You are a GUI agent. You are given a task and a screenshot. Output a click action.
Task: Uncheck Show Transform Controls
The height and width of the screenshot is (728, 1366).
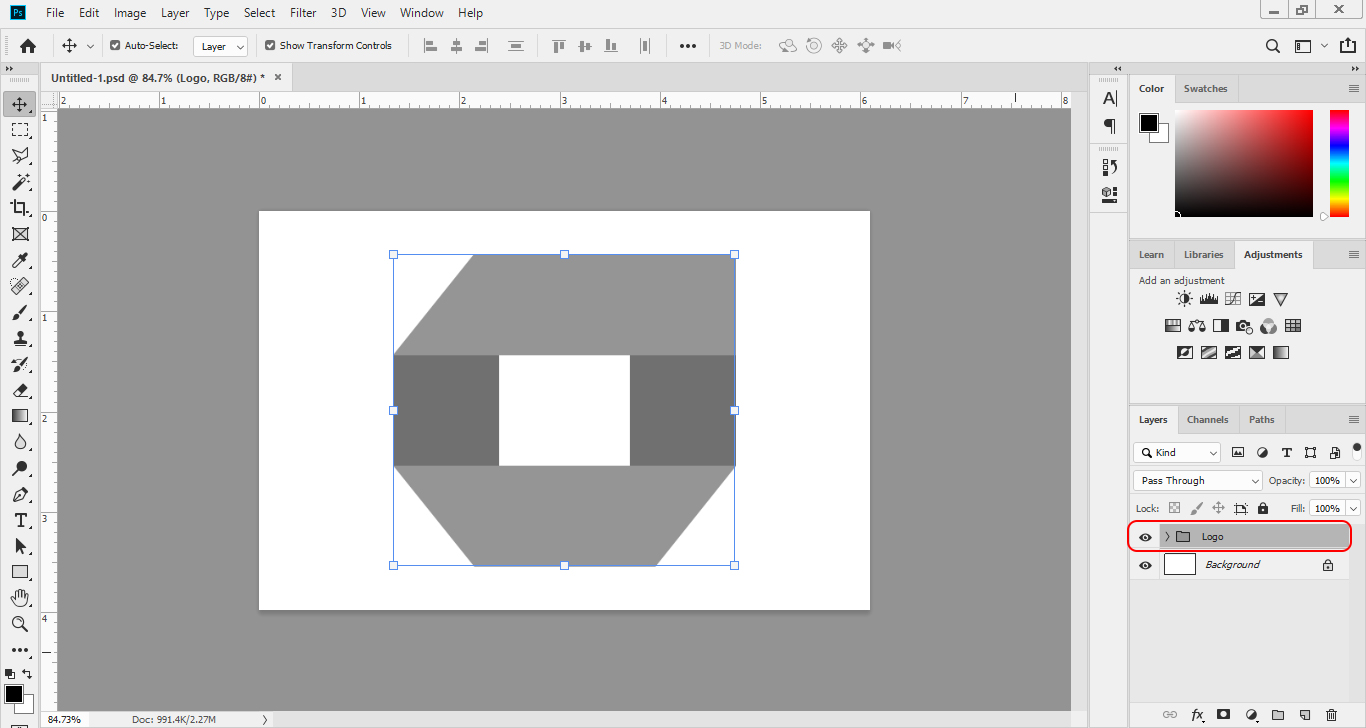270,45
